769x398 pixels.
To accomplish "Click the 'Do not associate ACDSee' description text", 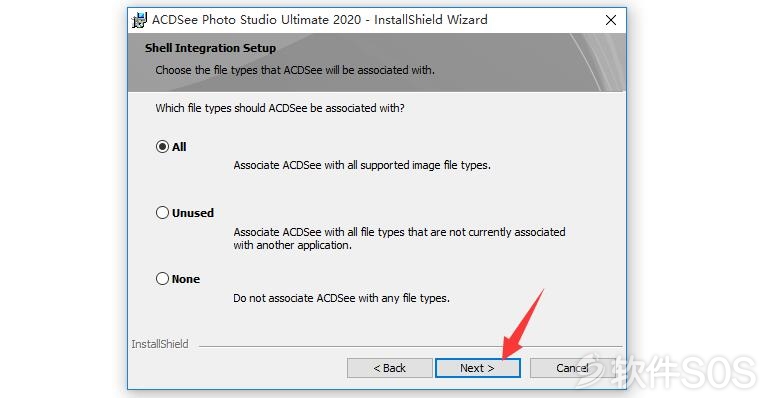I will [341, 298].
